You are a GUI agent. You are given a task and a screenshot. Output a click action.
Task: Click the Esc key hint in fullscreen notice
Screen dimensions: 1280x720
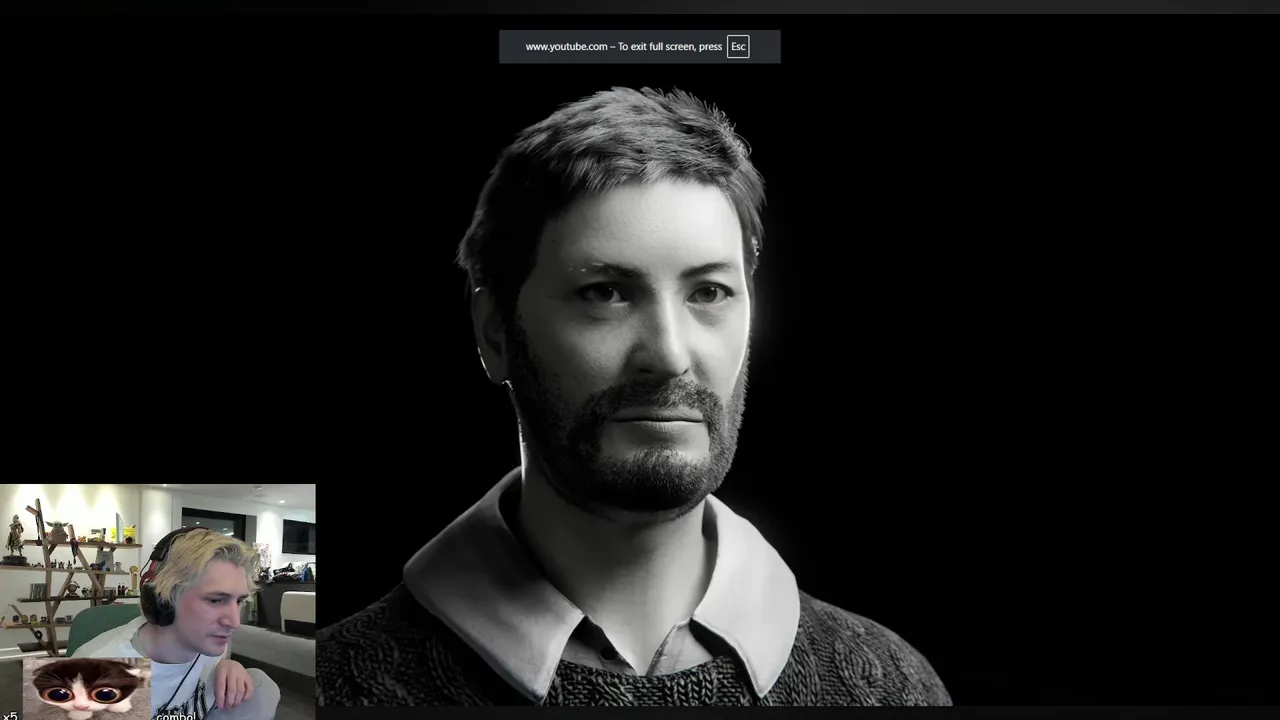(738, 47)
